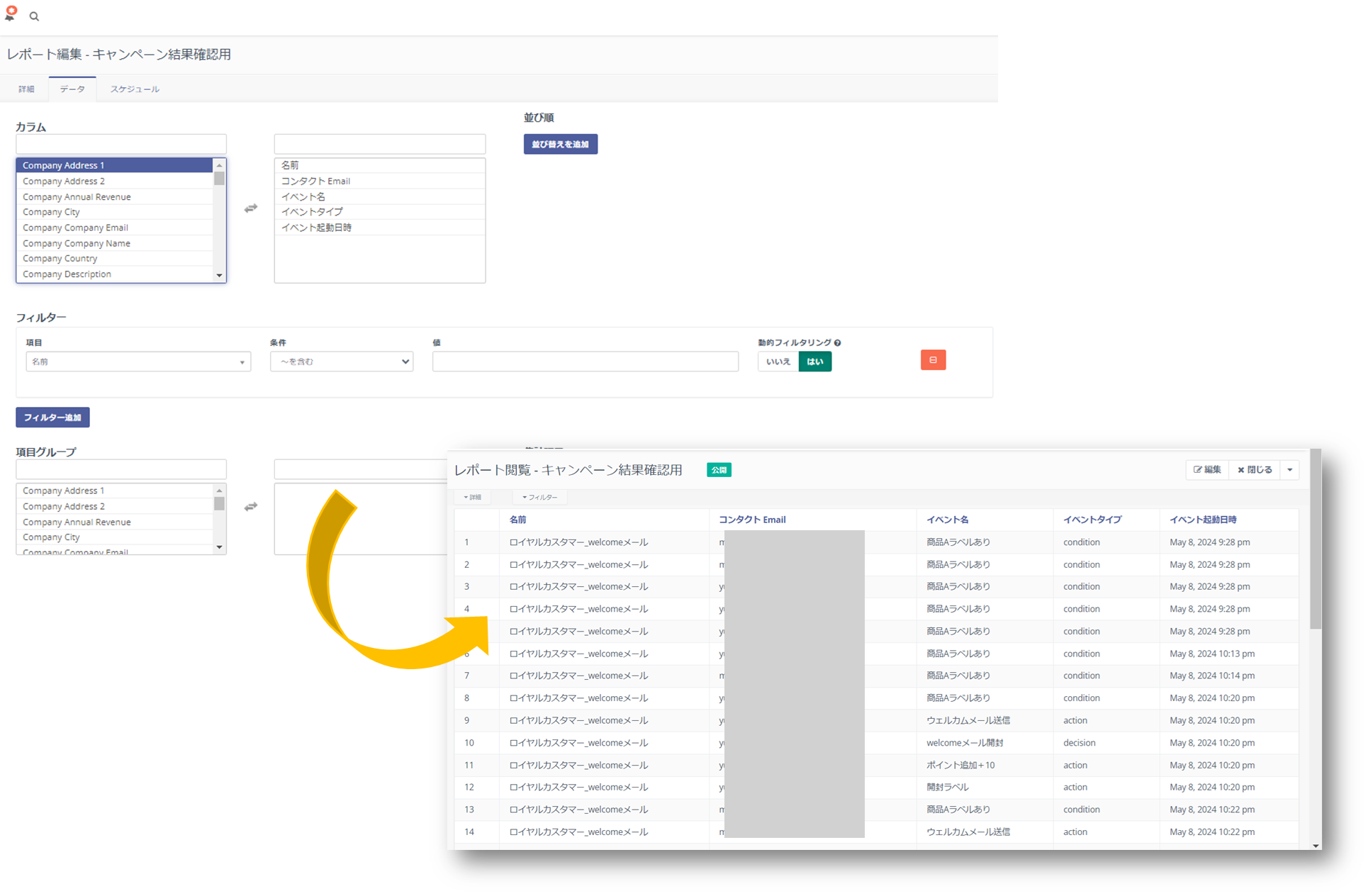Click the group-by swap arrows icon

click(251, 507)
